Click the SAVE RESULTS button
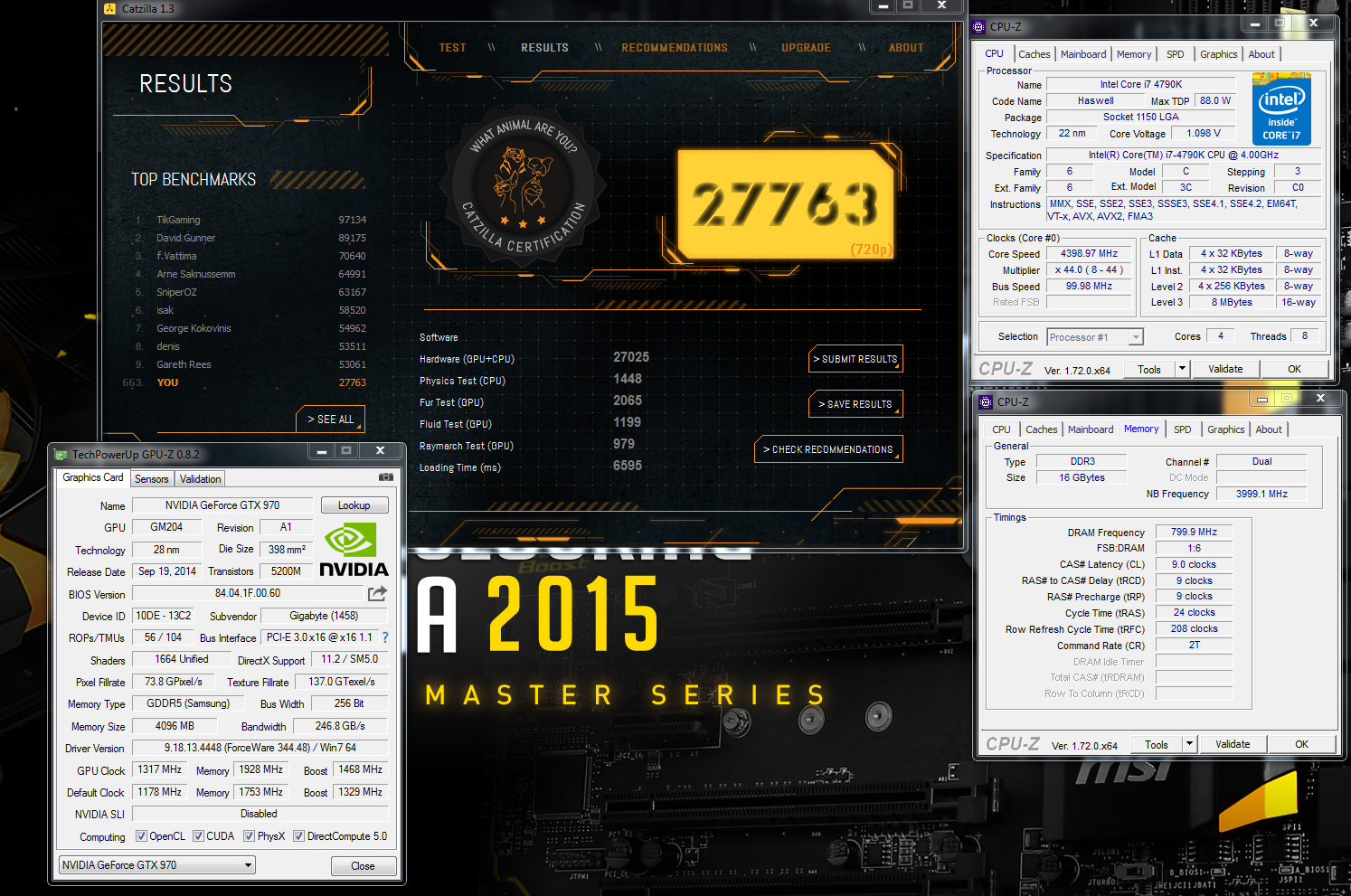 click(855, 404)
